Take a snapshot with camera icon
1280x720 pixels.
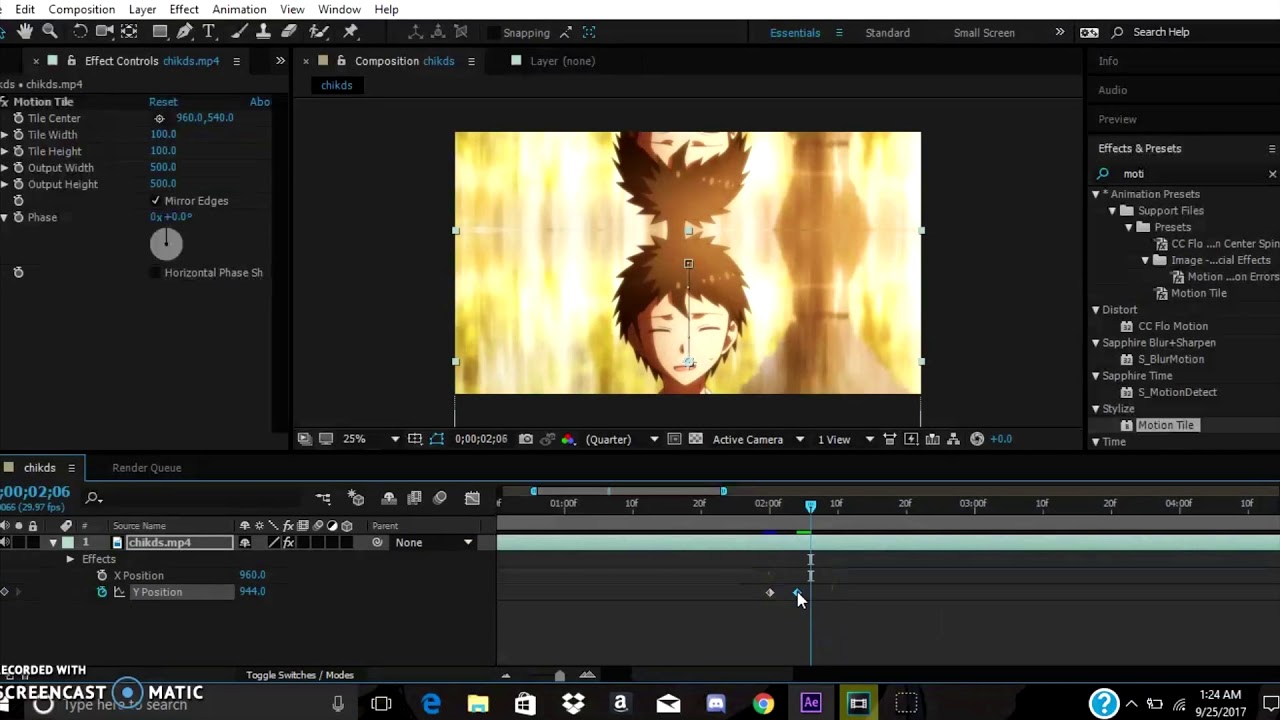click(x=526, y=439)
